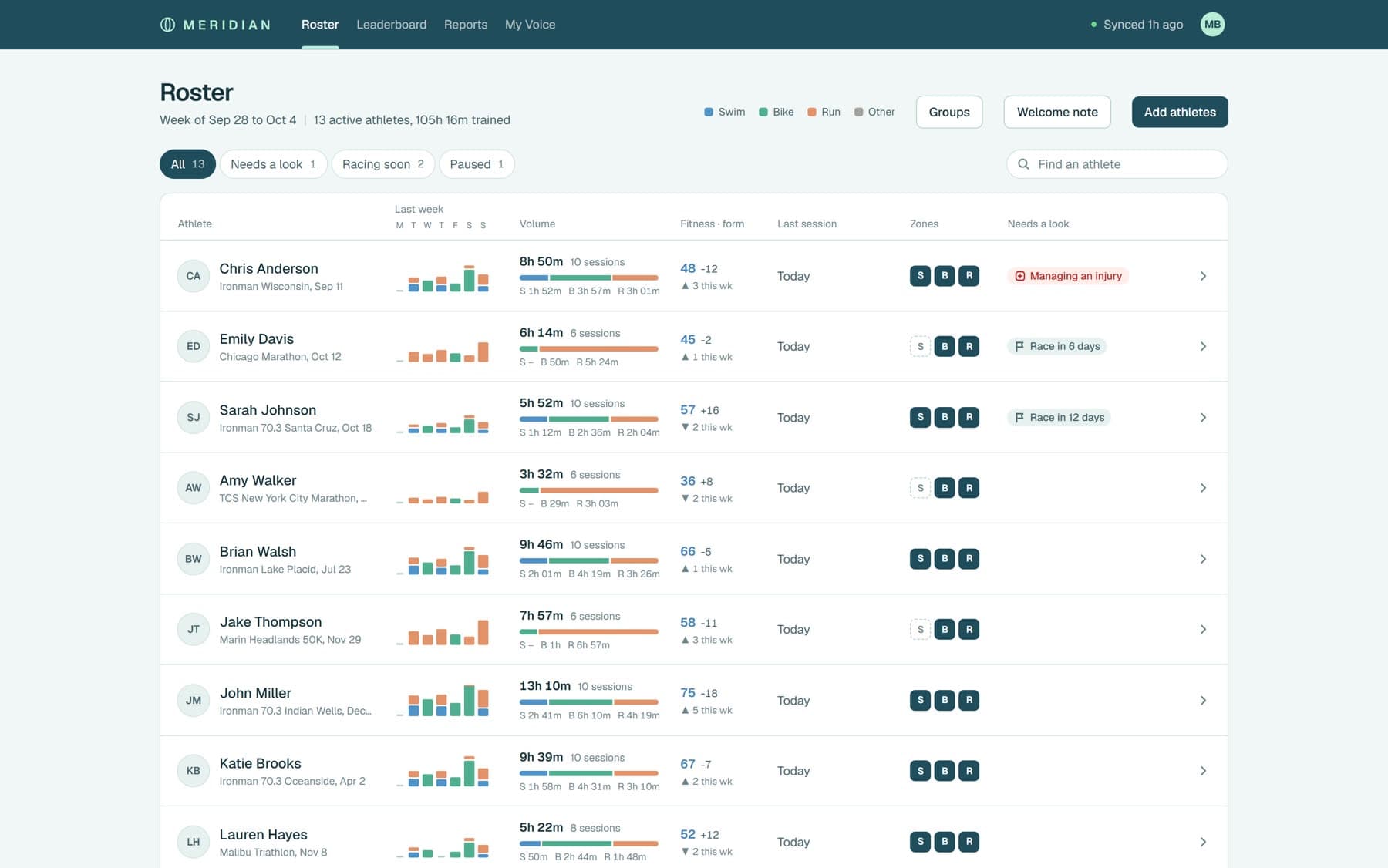1388x868 pixels.
Task: Click the Meridian logo icon
Action: click(x=167, y=25)
